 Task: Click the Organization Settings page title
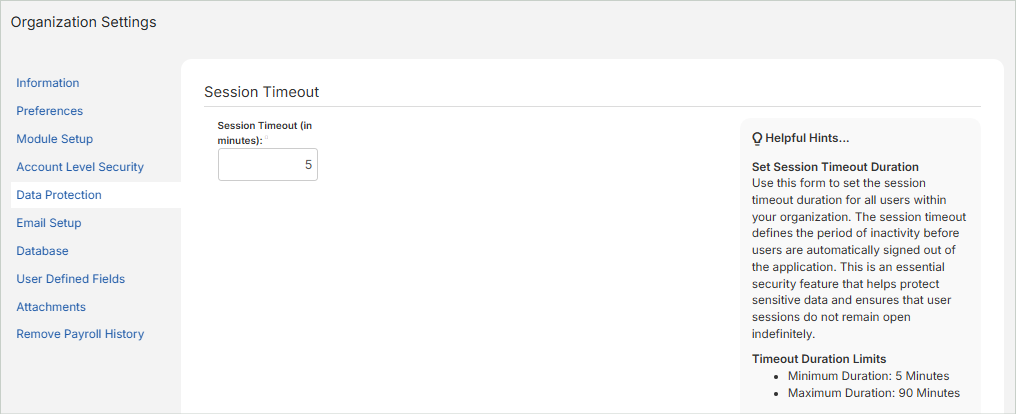[x=84, y=22]
